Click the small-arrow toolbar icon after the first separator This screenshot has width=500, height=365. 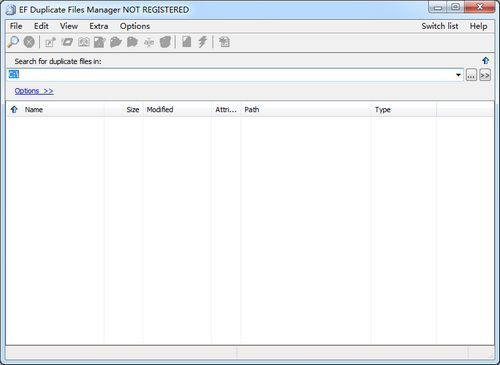click(x=50, y=42)
